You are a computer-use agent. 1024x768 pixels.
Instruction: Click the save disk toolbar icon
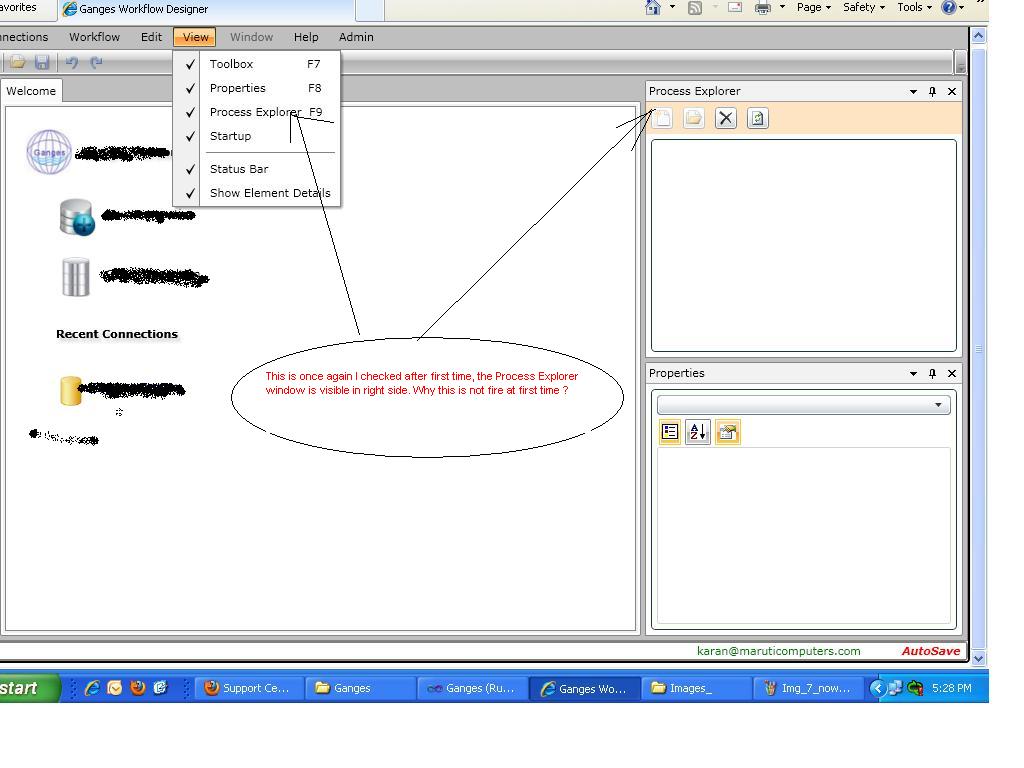(x=42, y=63)
